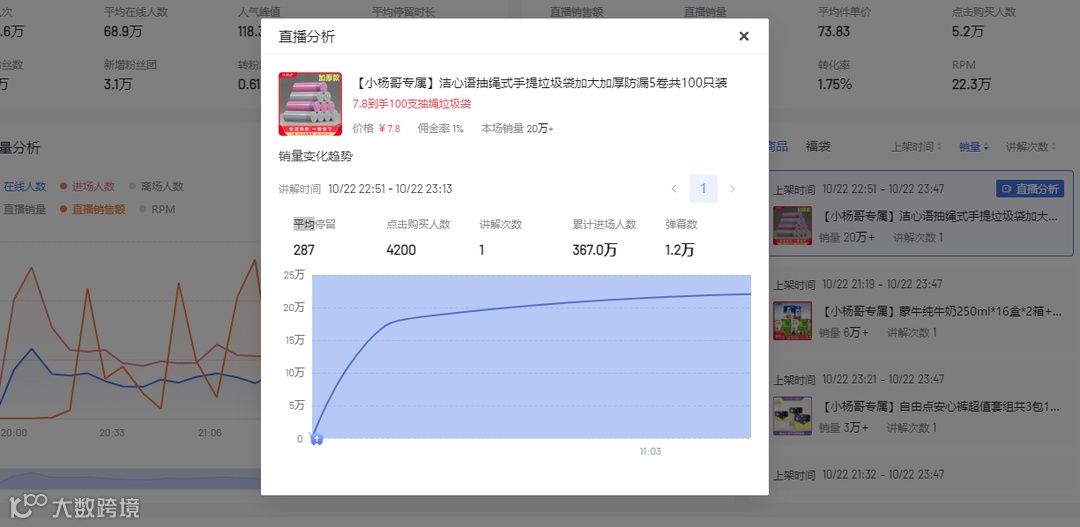
Task: Click 新增粉丝团 3.1万 stat
Action: (130, 76)
